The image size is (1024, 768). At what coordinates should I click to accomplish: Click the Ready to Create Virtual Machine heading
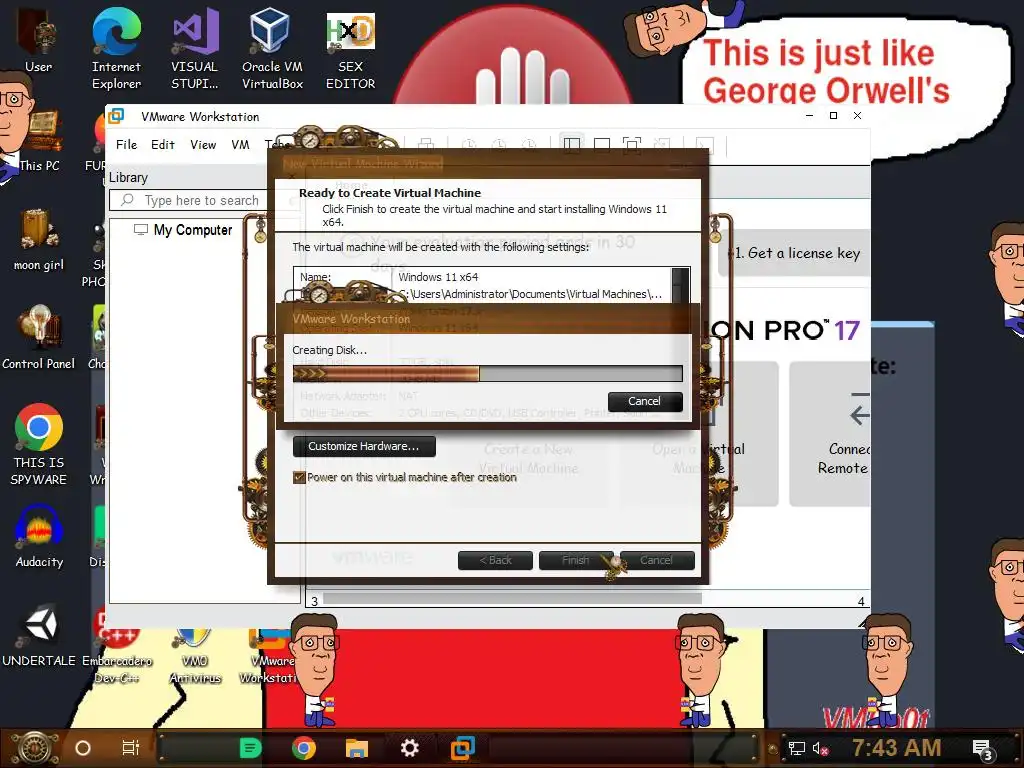[x=390, y=193]
